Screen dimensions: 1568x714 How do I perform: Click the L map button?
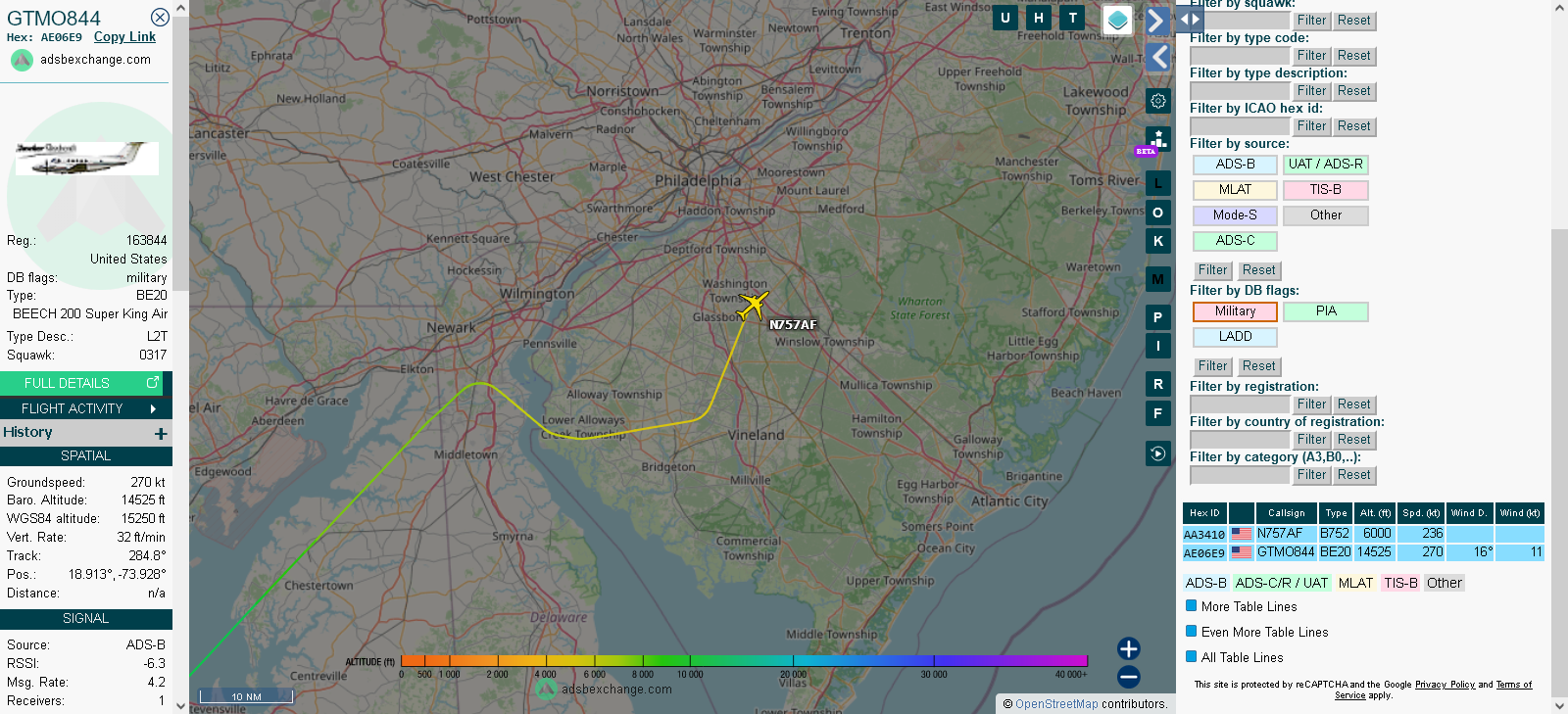(1158, 183)
